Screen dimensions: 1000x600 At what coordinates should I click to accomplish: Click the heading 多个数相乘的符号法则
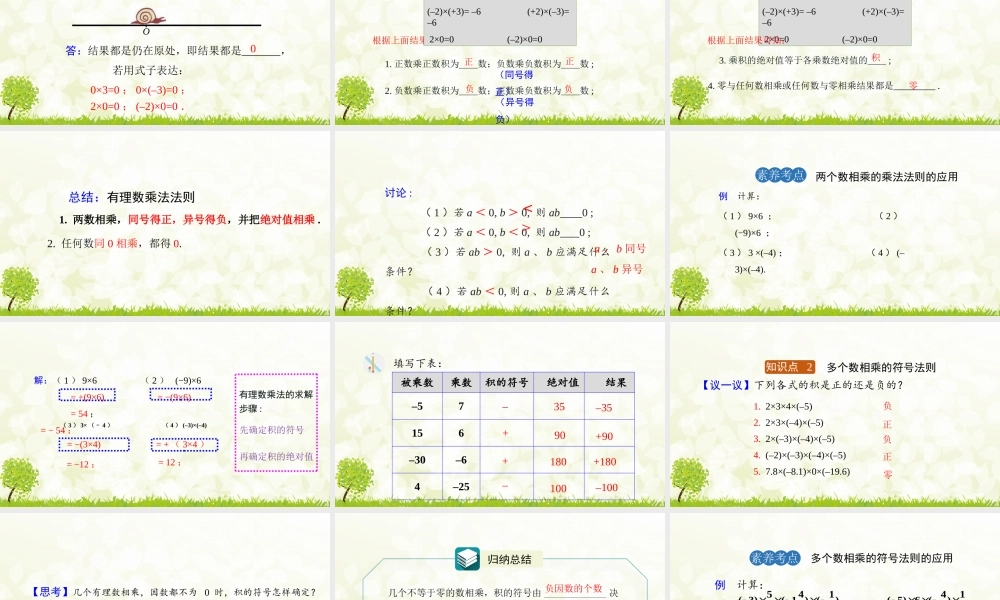(881, 367)
